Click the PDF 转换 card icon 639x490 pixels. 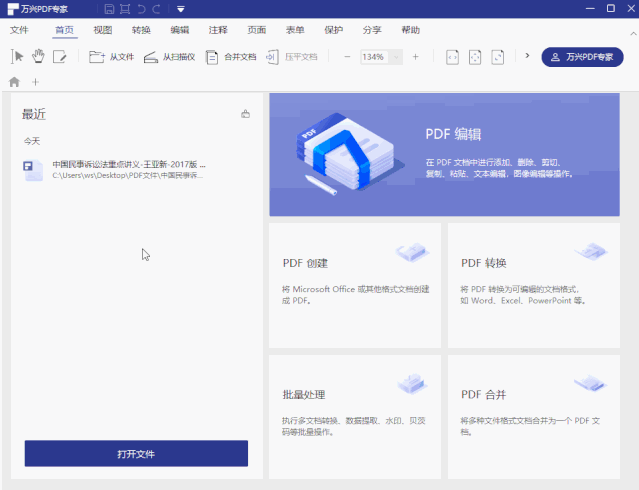pyautogui.click(x=591, y=251)
